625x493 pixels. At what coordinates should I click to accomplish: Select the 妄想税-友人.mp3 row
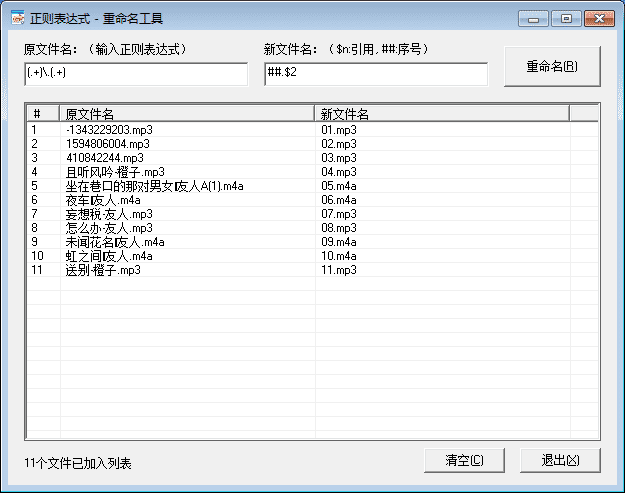click(109, 214)
